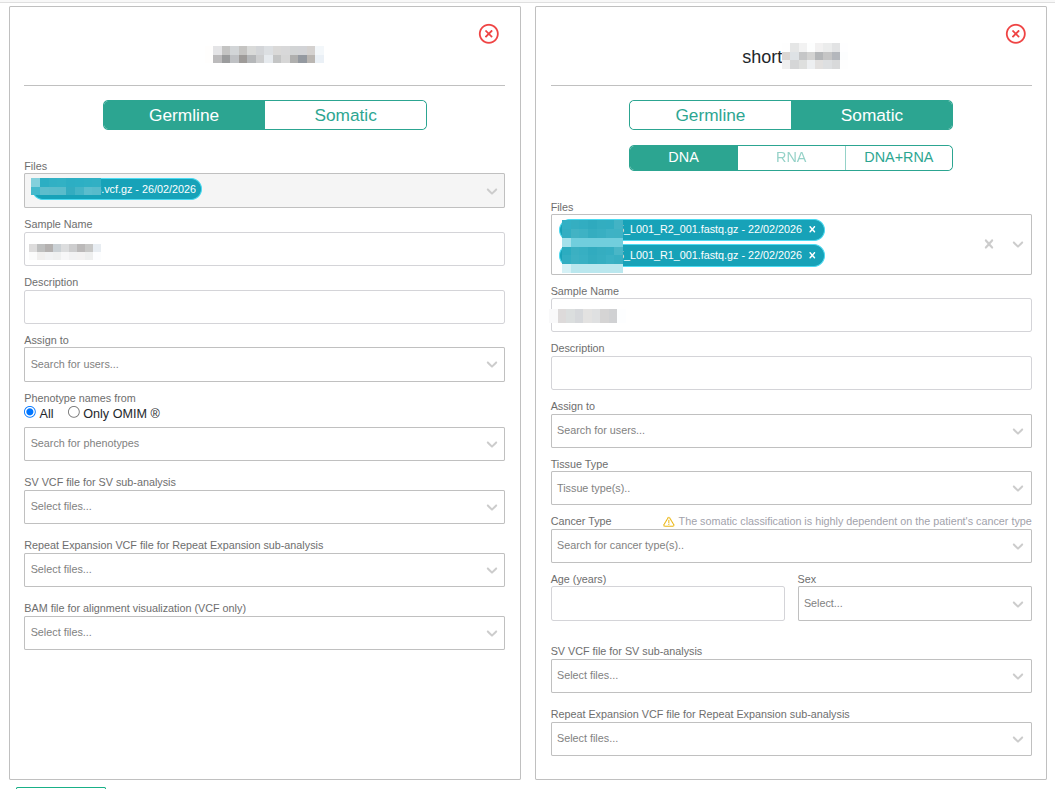Close the left germline sample panel
Viewport: 1055px width, 789px height.
(489, 34)
